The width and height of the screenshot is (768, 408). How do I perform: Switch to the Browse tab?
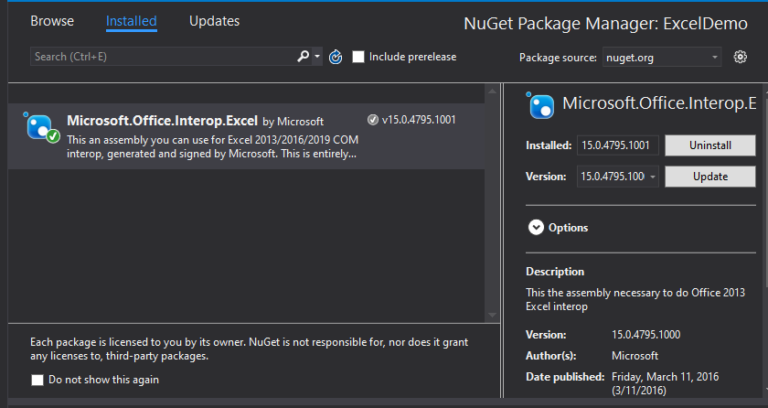pyautogui.click(x=52, y=21)
